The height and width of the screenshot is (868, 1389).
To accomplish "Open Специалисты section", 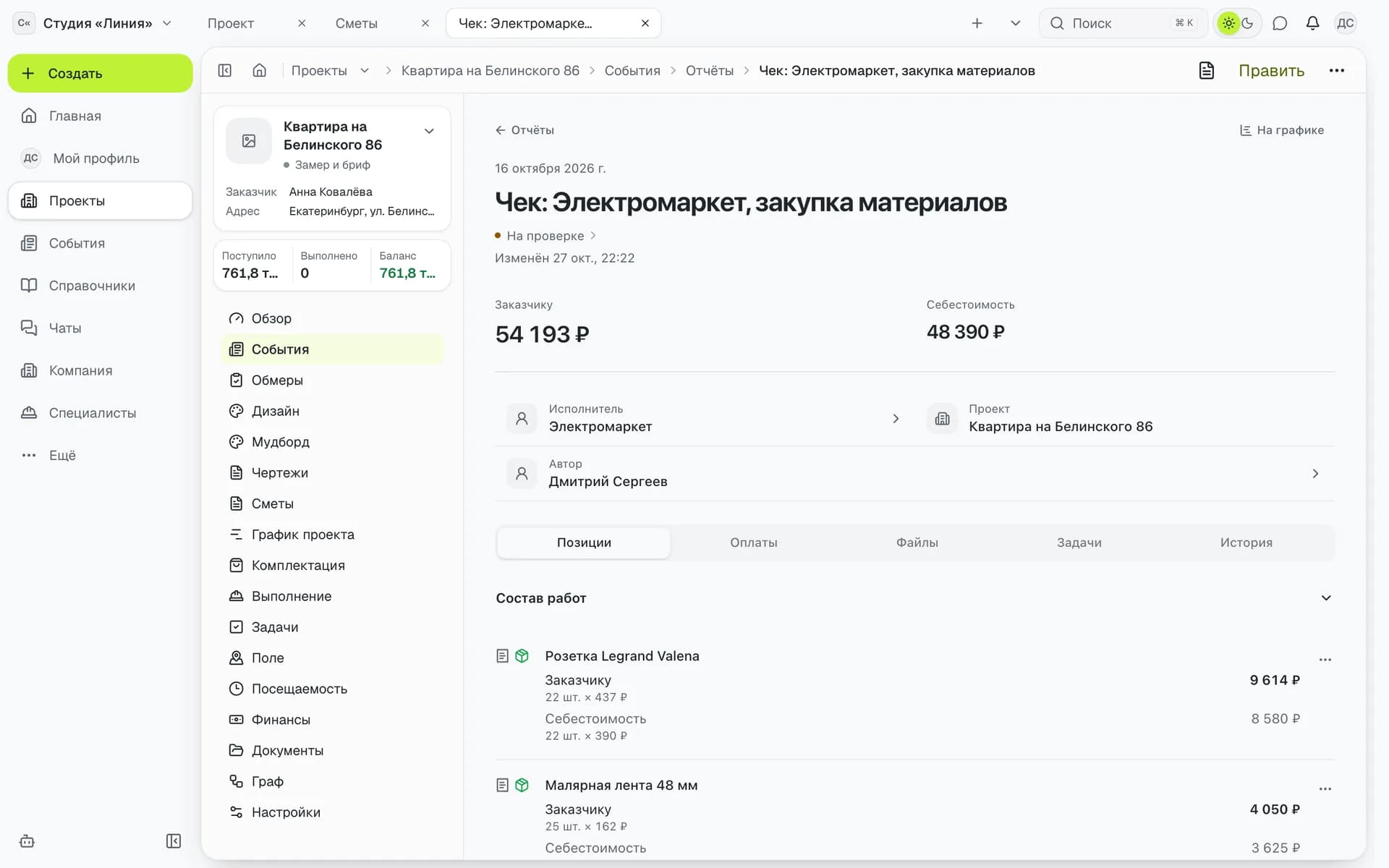I will click(x=100, y=413).
